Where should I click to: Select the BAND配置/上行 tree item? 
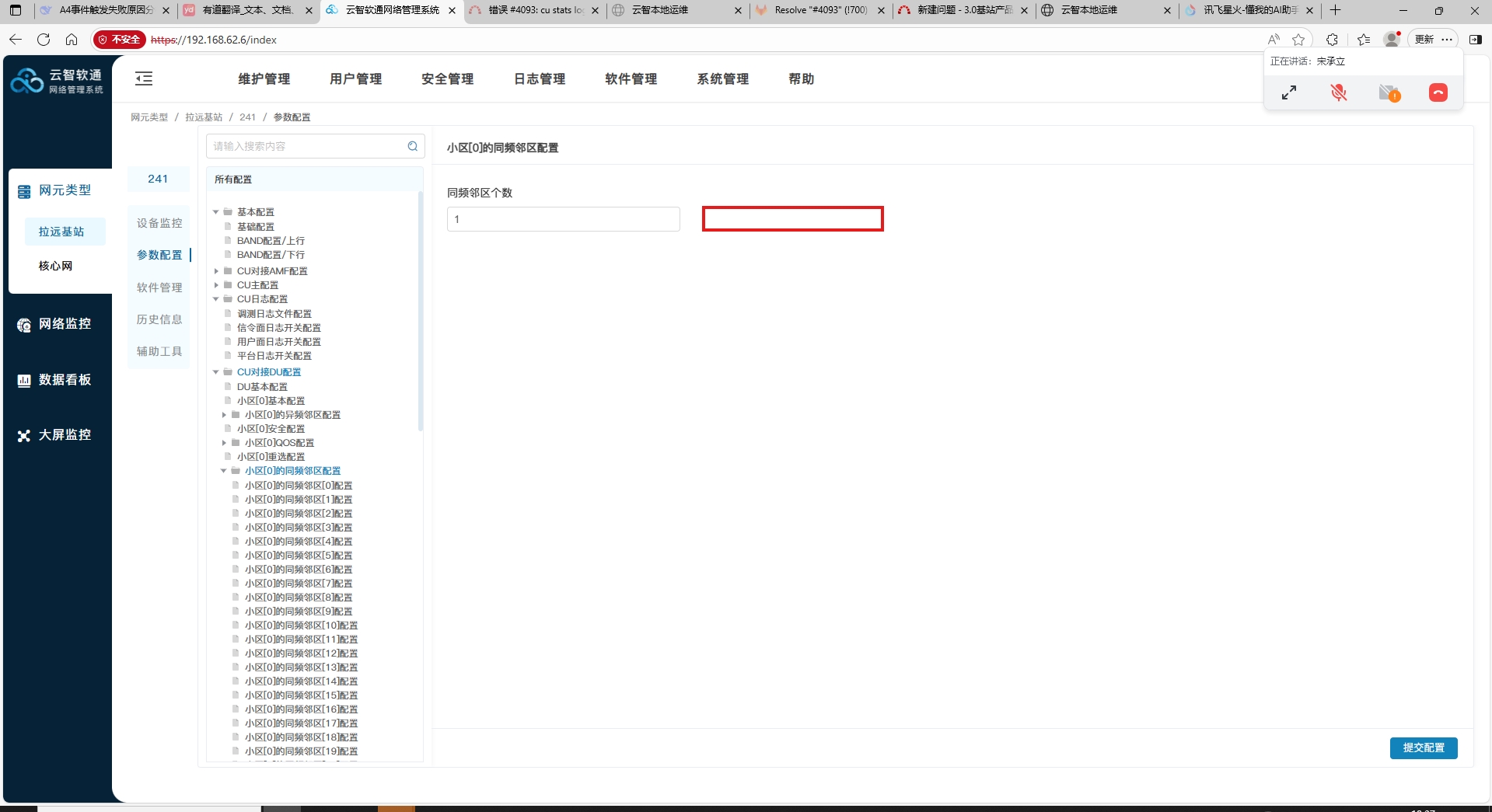point(271,241)
